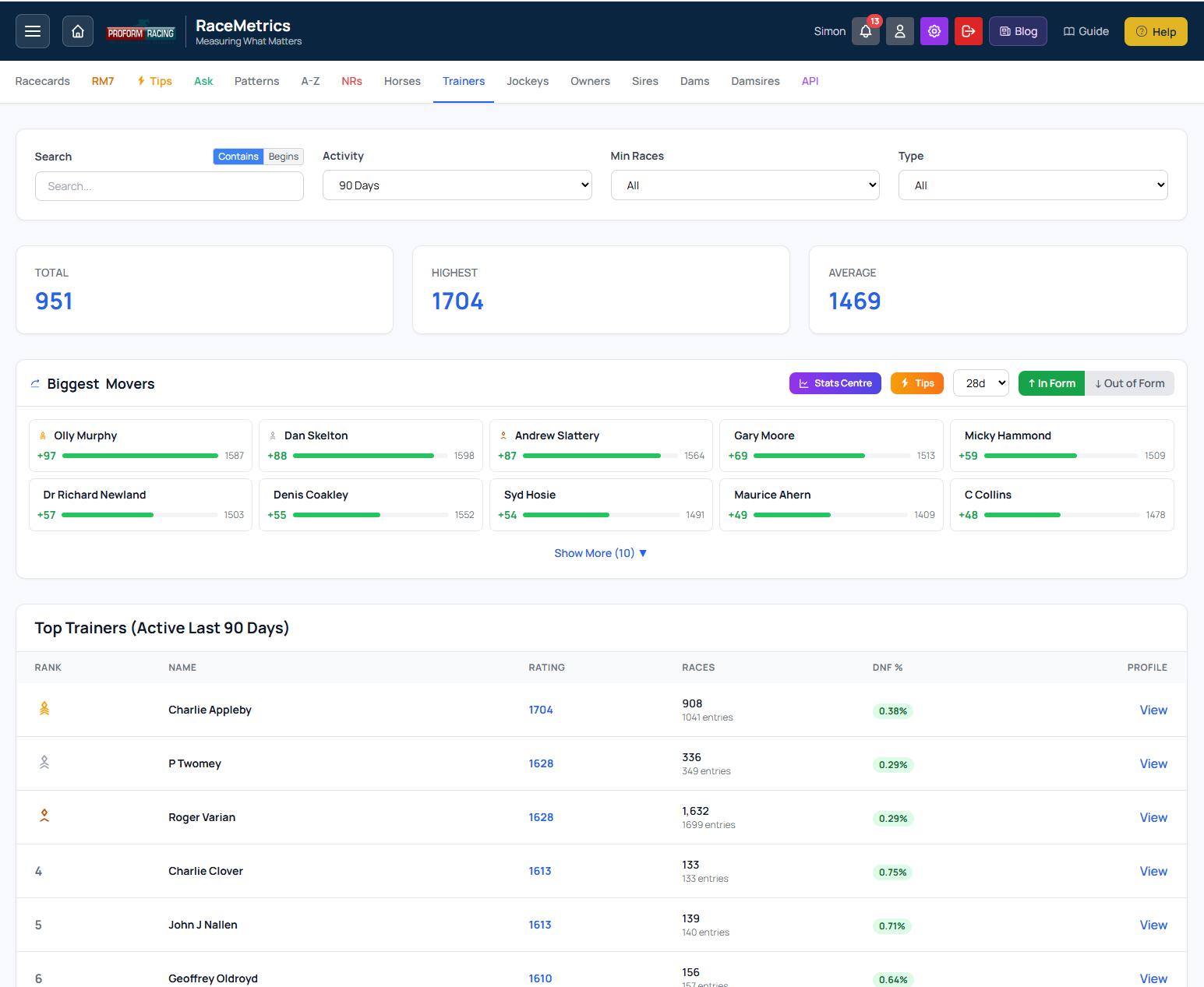Open the NRs tab
1204x987 pixels.
click(x=351, y=81)
